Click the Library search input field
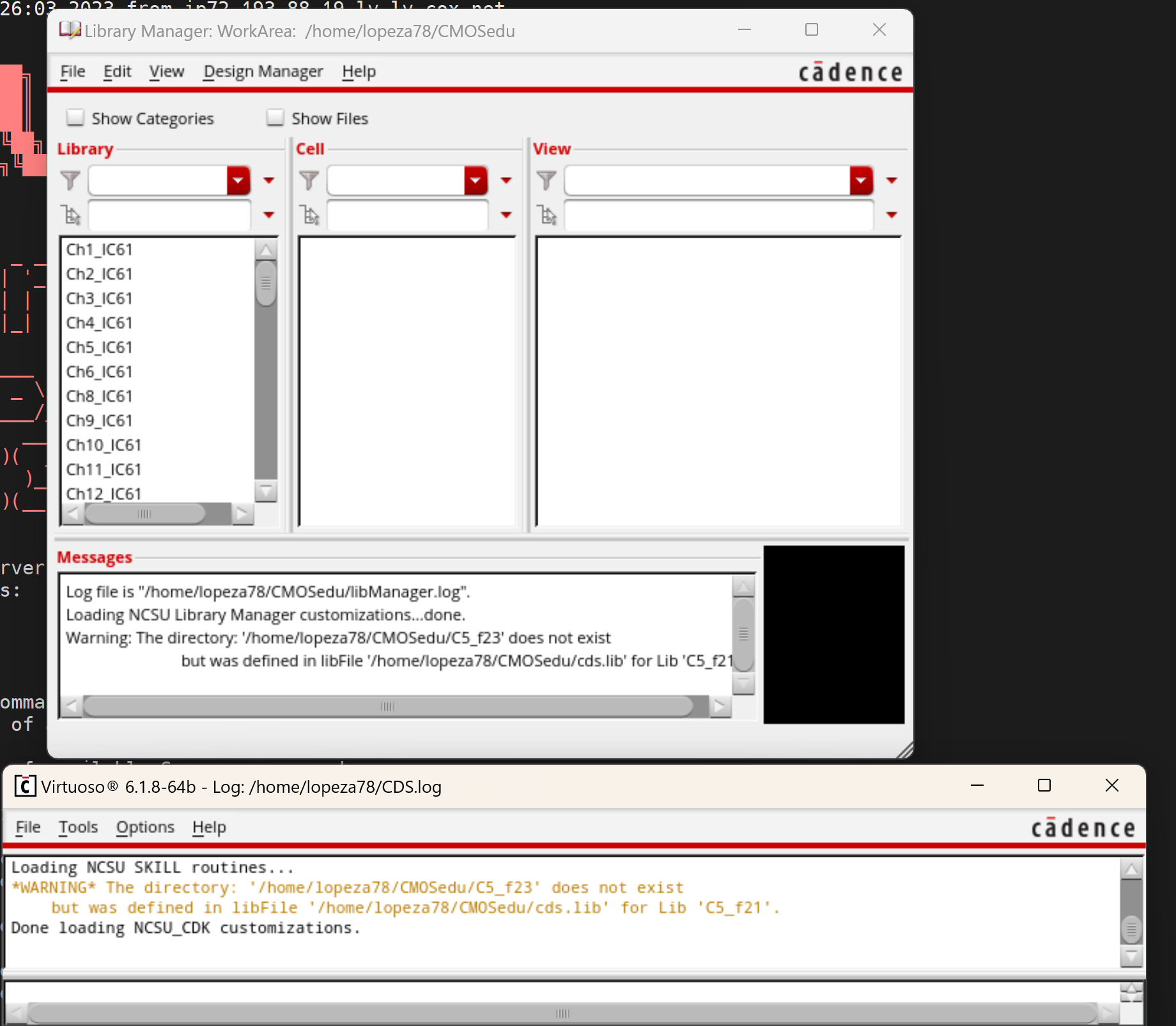Image resolution: width=1176 pixels, height=1026 pixels. click(x=169, y=215)
